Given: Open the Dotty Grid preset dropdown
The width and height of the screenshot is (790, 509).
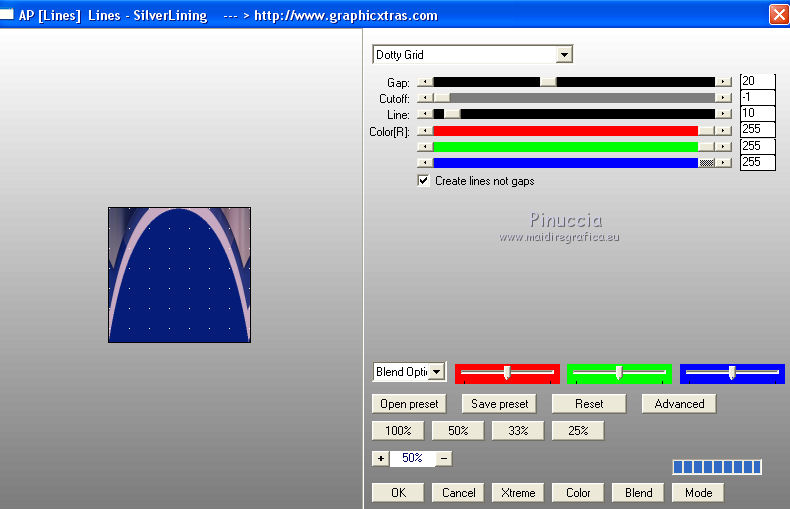Looking at the screenshot, I should click(564, 54).
